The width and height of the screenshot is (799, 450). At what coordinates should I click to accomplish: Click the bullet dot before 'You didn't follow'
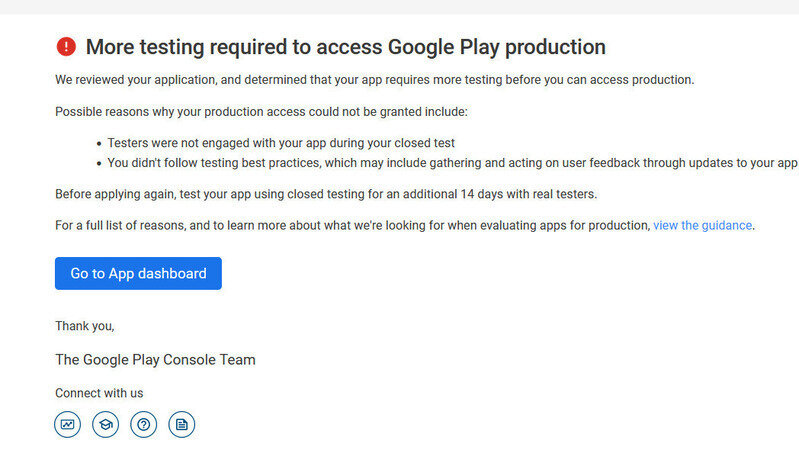[98, 164]
